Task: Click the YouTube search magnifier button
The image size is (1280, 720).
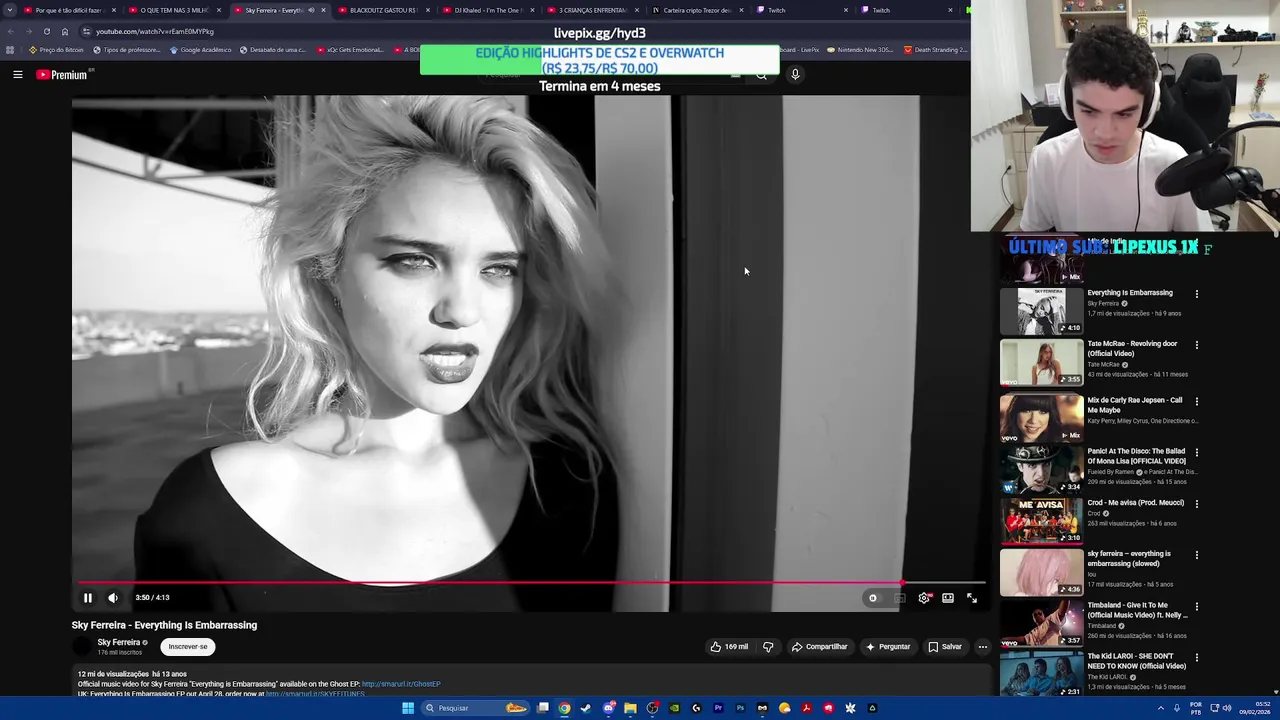Action: (x=761, y=74)
